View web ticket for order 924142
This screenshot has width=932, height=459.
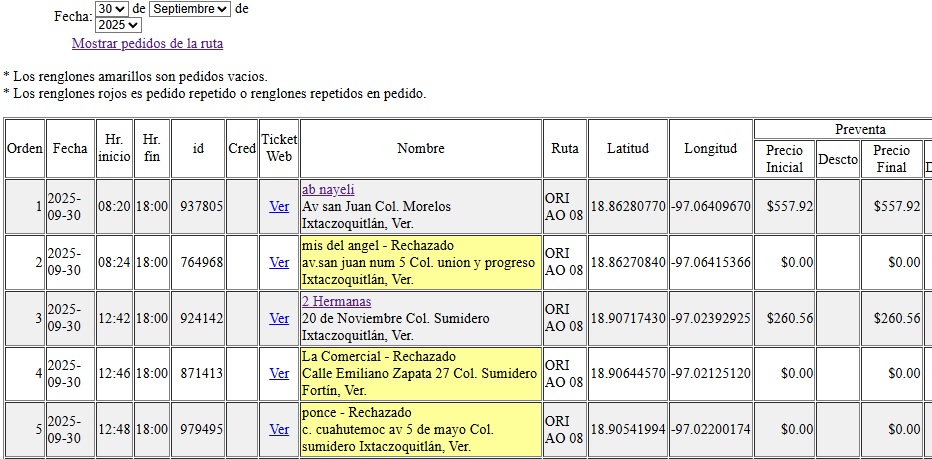[x=279, y=318]
